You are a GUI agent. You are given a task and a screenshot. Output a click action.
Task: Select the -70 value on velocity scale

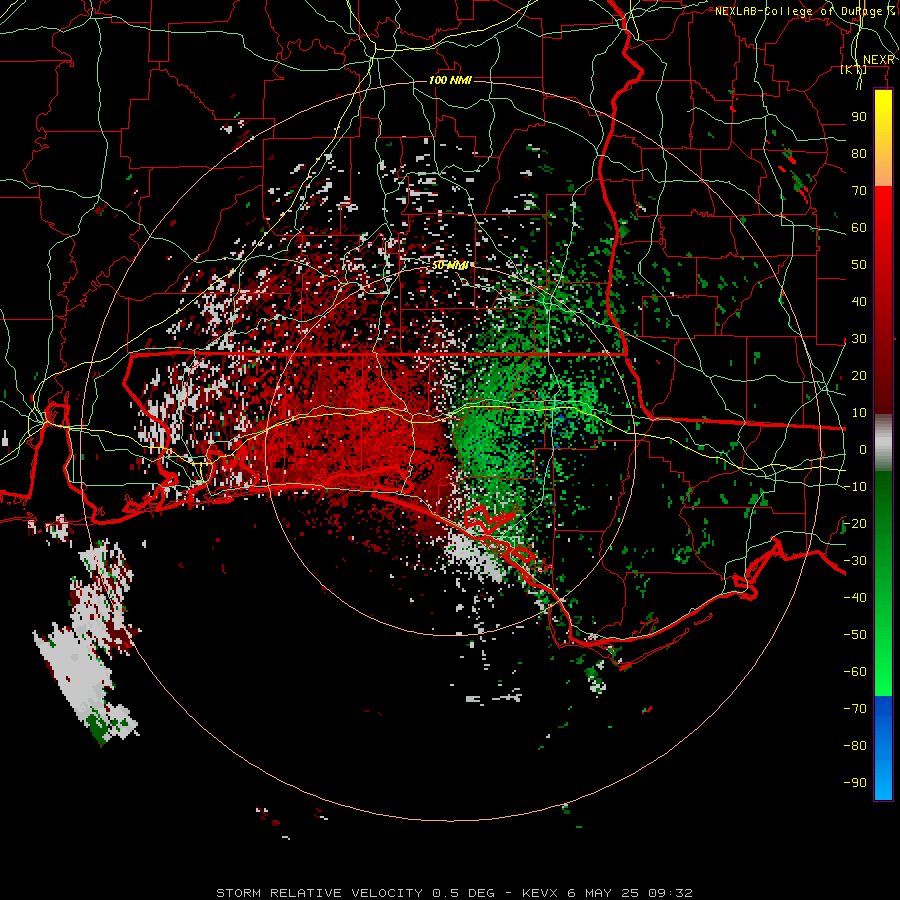click(x=855, y=709)
